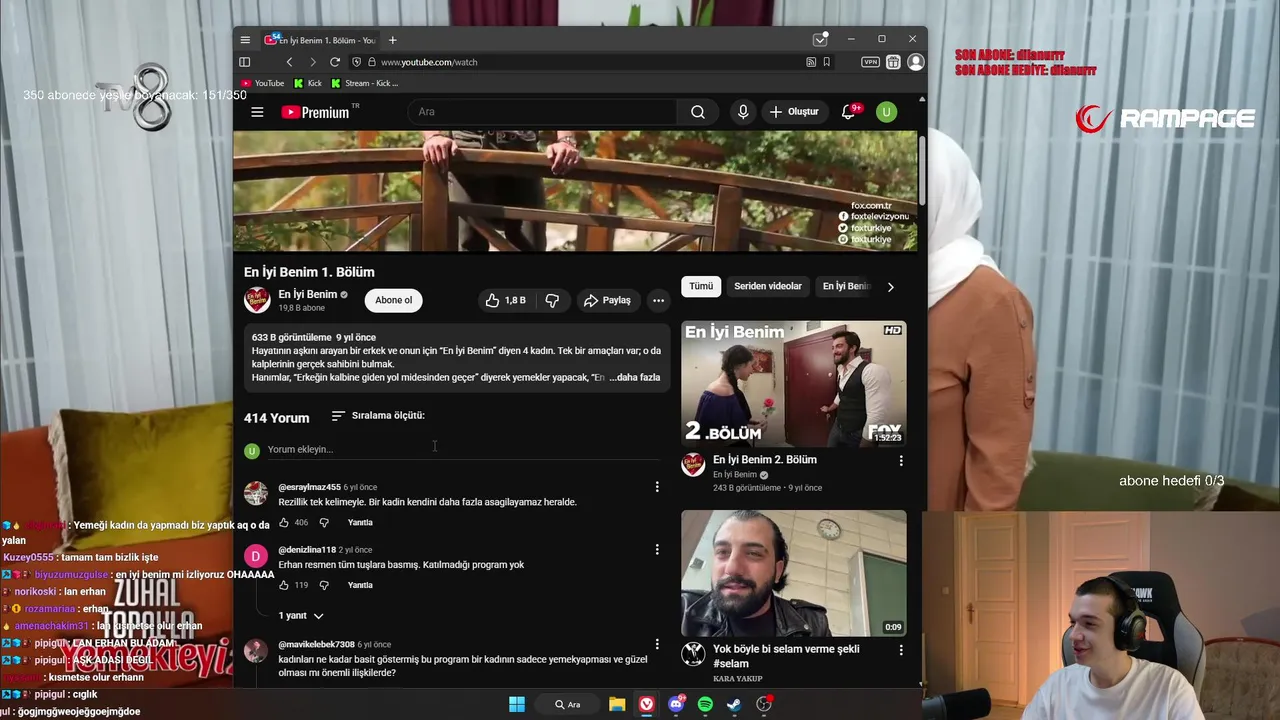The width and height of the screenshot is (1280, 720).
Task: Reply to denizlina118 with Yanıtla
Action: tap(360, 585)
